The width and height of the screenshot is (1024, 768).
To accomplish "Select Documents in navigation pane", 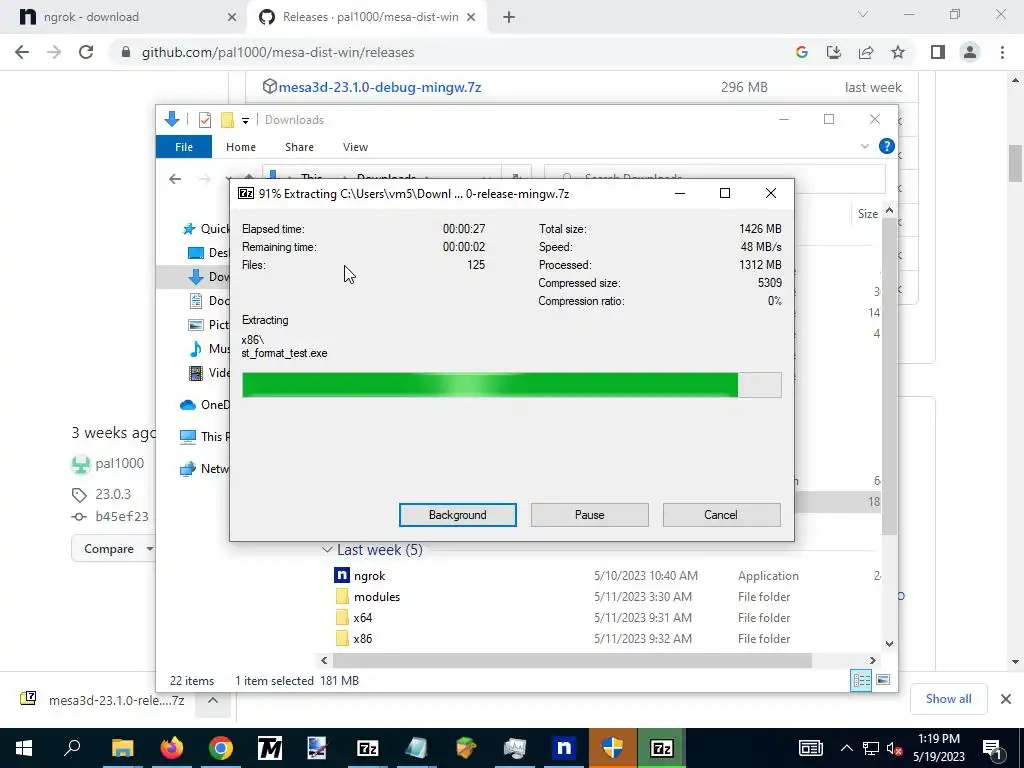I will coord(208,300).
